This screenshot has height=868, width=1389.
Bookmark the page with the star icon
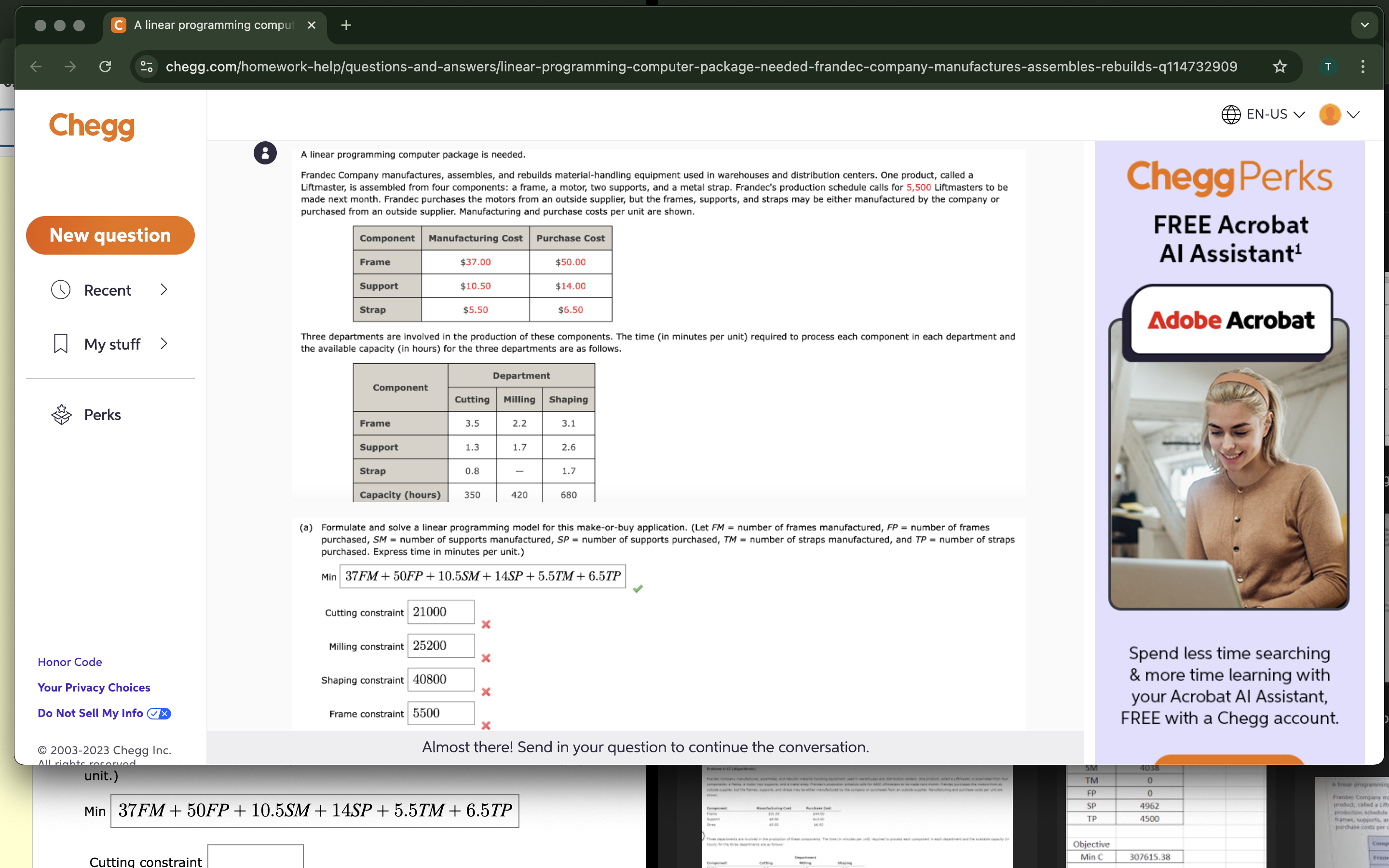pos(1279,66)
